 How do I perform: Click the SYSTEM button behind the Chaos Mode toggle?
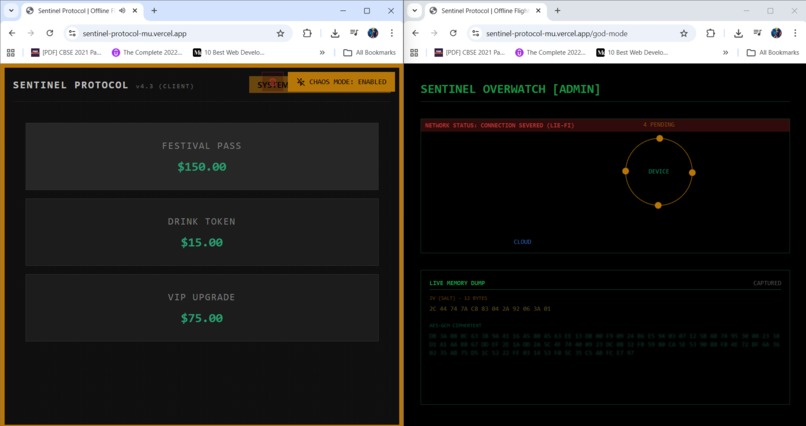click(269, 85)
